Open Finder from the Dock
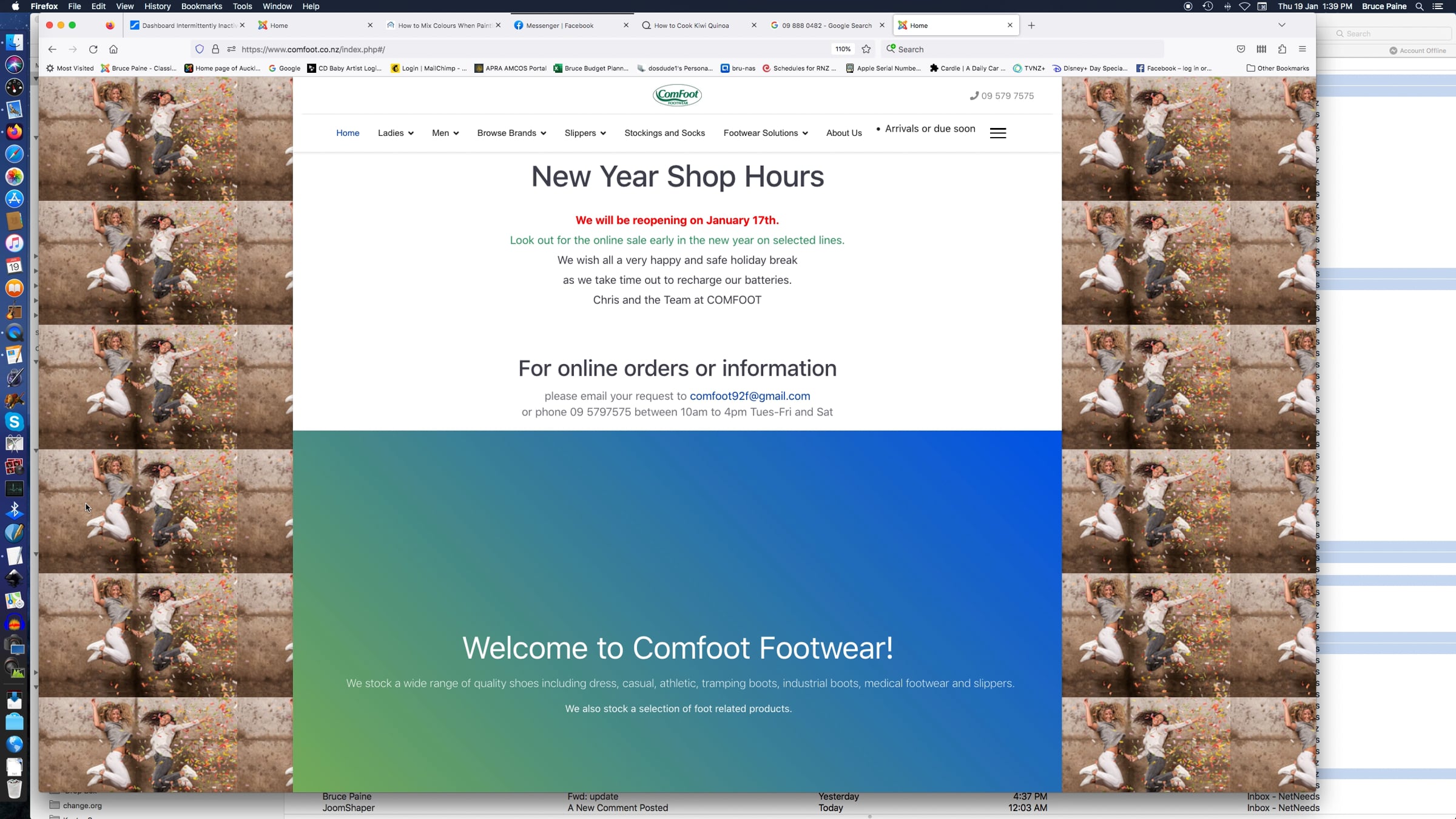1456x819 pixels. pyautogui.click(x=15, y=42)
